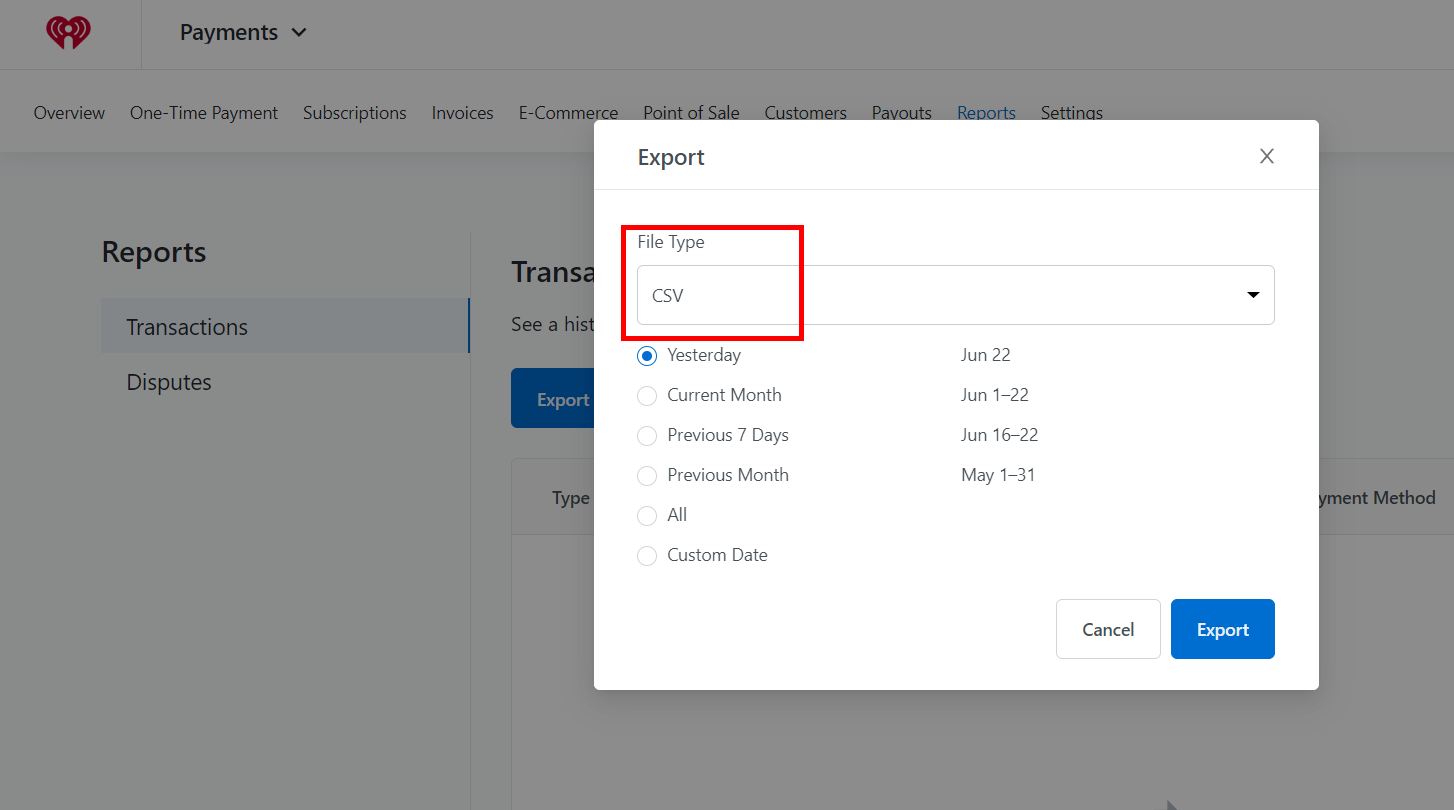Open the Subscriptions tab

click(x=355, y=113)
